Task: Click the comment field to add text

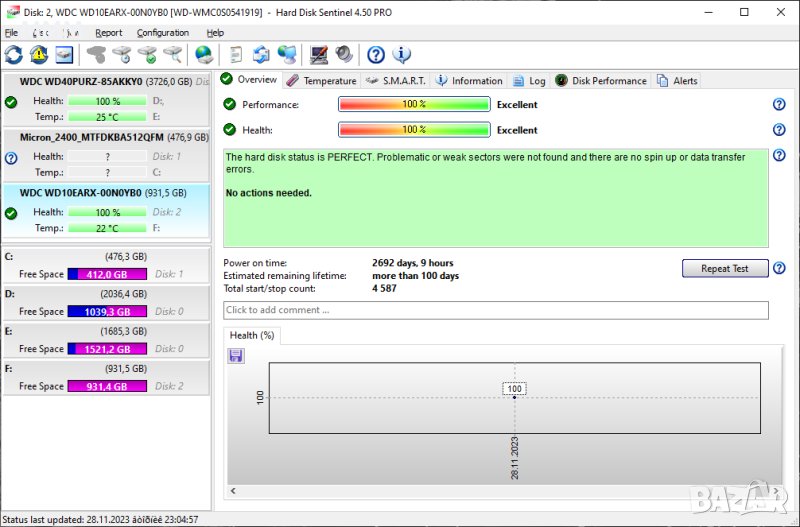Action: pos(495,310)
